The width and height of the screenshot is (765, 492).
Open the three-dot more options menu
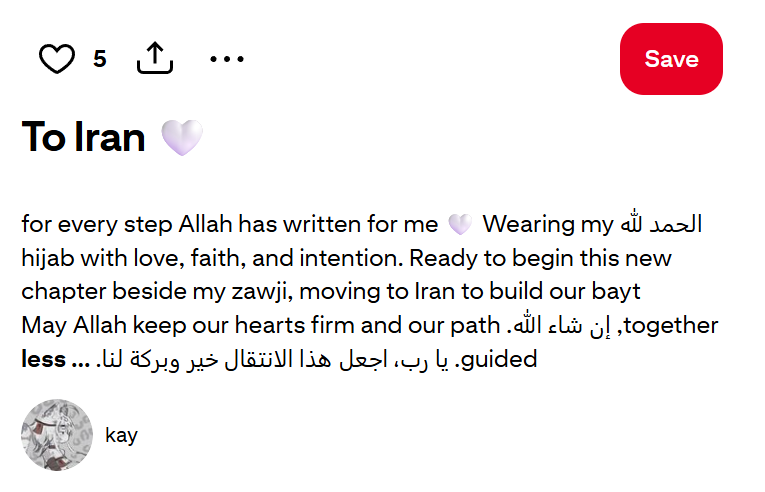click(227, 59)
